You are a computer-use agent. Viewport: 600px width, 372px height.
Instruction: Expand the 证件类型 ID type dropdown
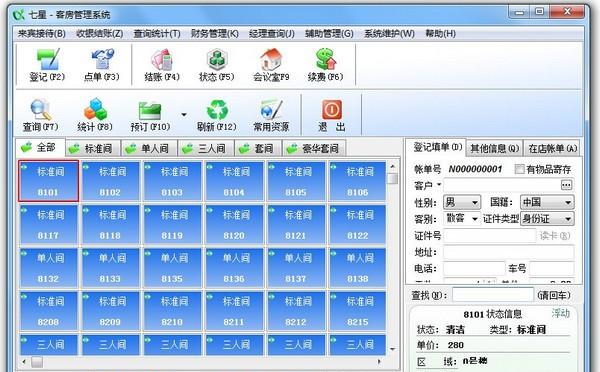coord(568,219)
